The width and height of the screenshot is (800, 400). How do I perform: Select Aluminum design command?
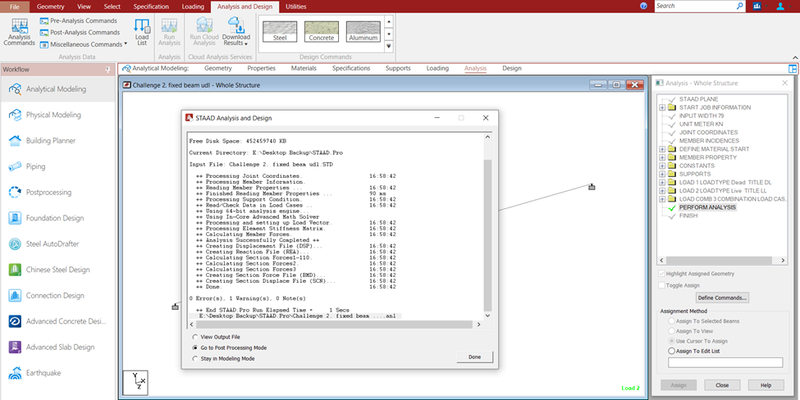click(x=363, y=32)
